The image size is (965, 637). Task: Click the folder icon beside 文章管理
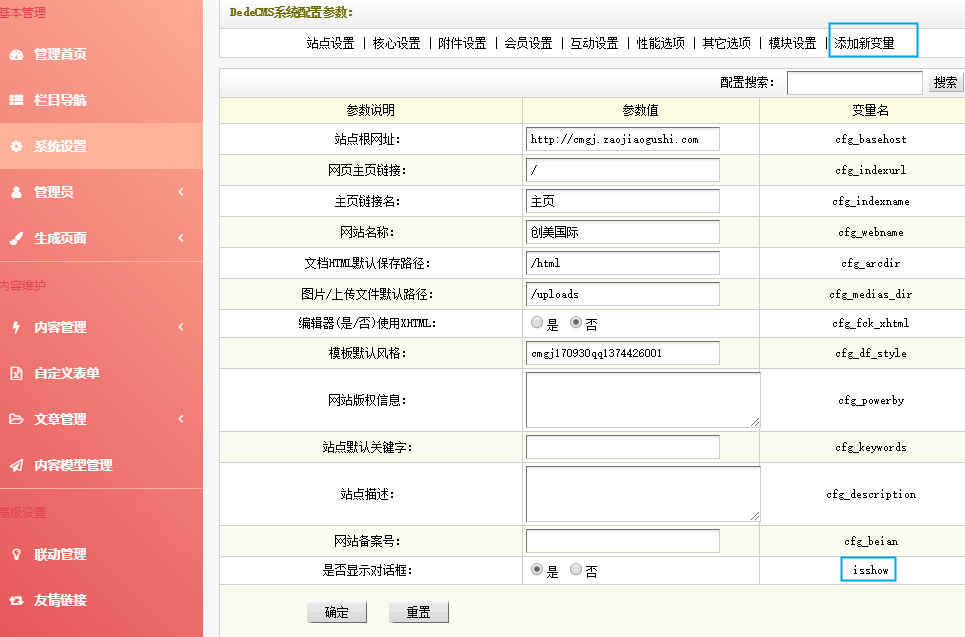point(16,419)
